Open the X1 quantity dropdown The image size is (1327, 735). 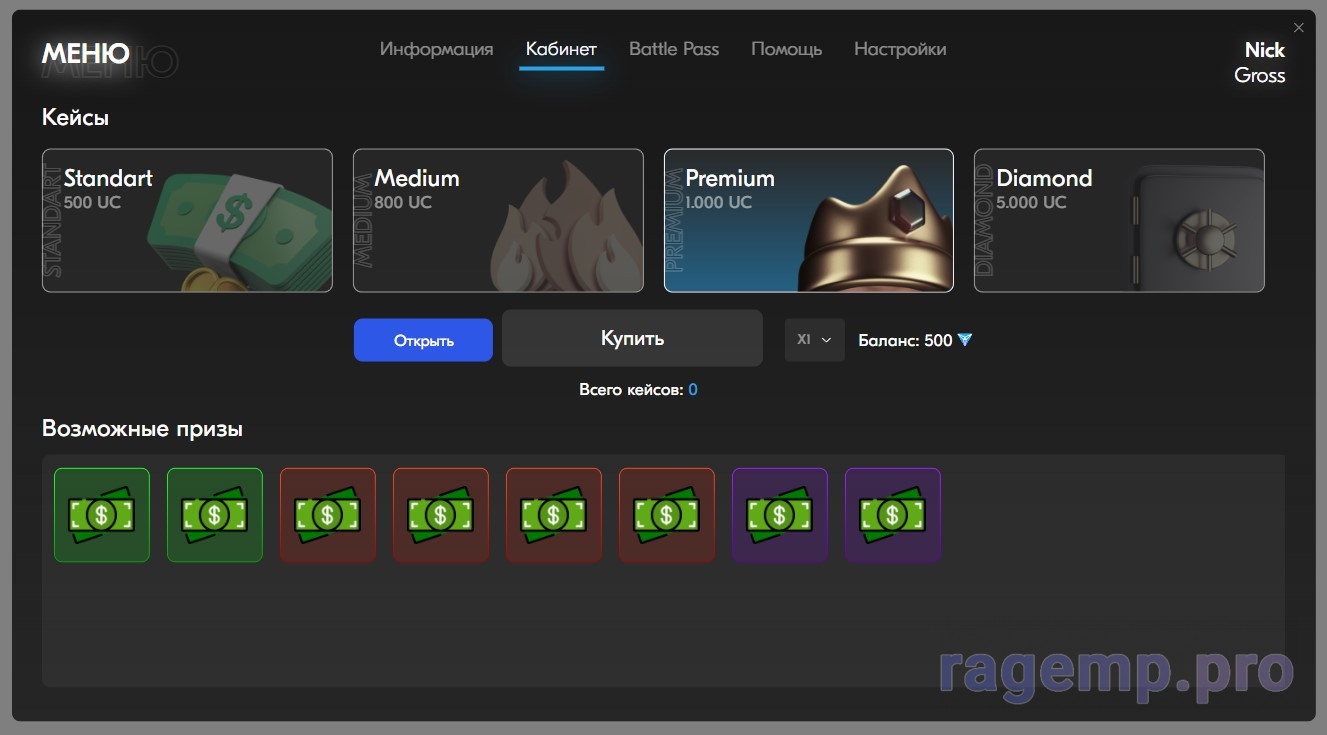(x=814, y=340)
